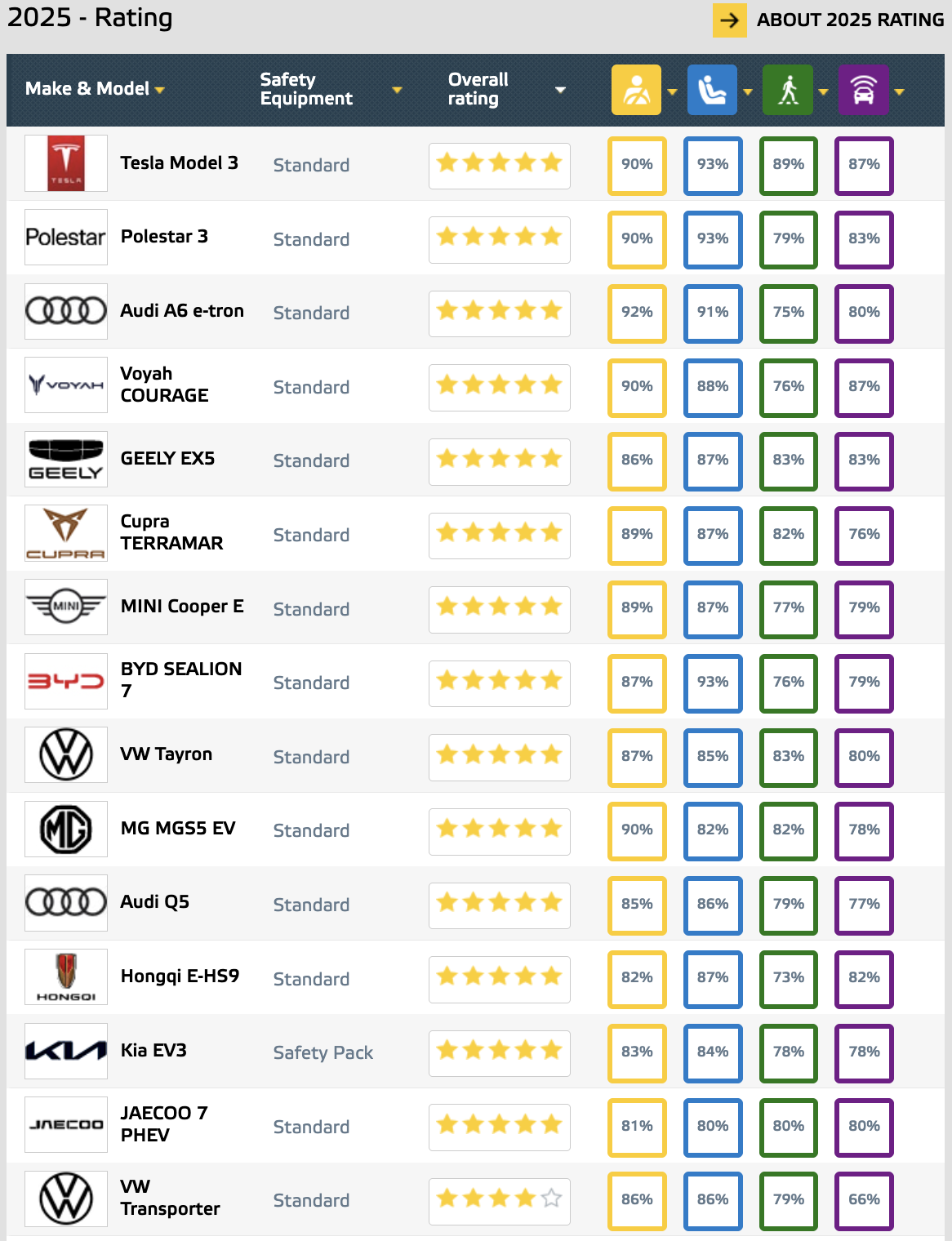
Task: Click the blue Child Occupant seat icon
Action: [x=712, y=90]
